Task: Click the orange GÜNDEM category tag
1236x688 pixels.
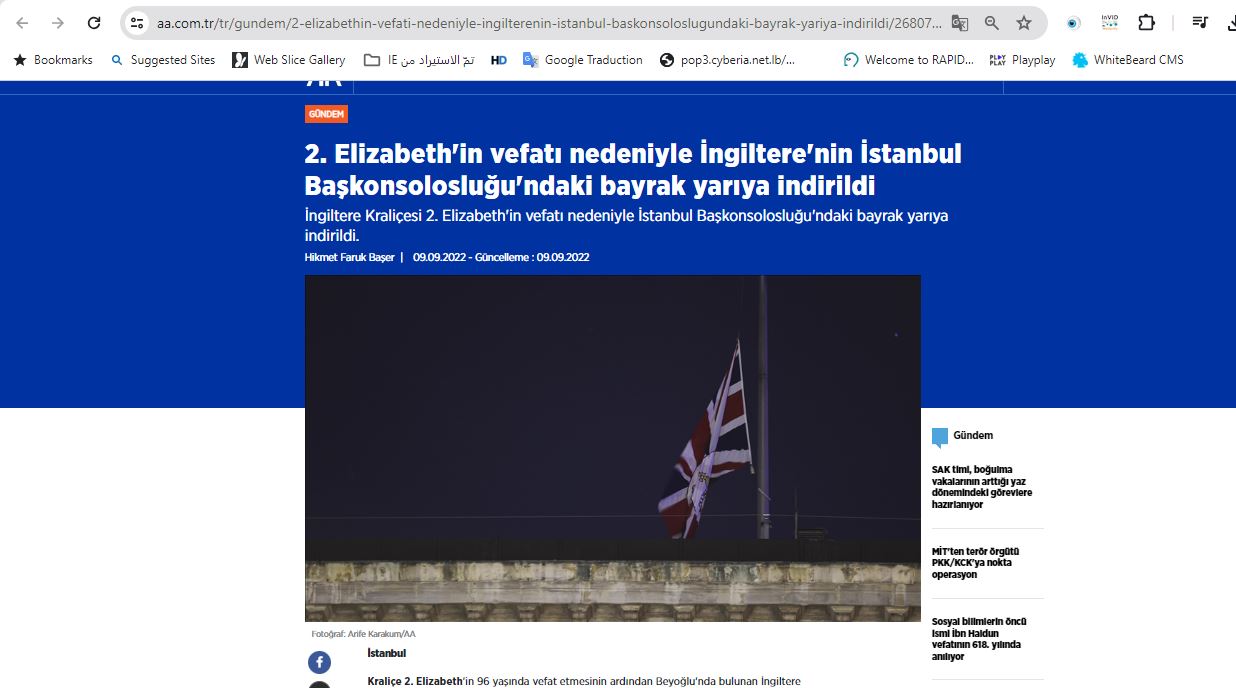Action: [x=326, y=114]
